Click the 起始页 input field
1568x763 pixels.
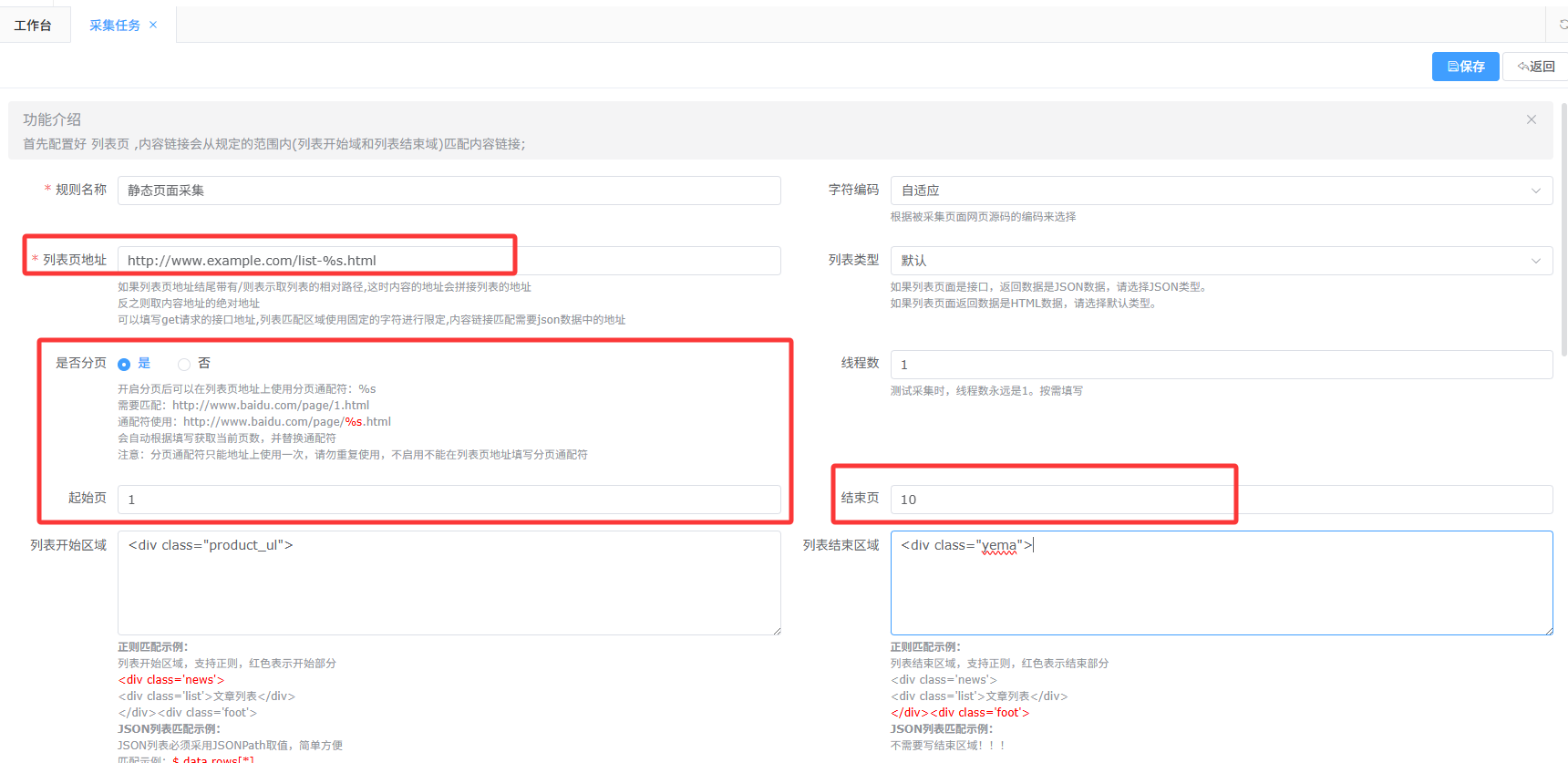[x=449, y=500]
